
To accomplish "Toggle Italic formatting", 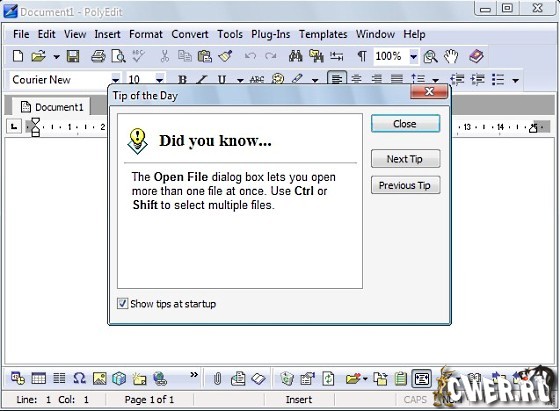I will point(202,79).
